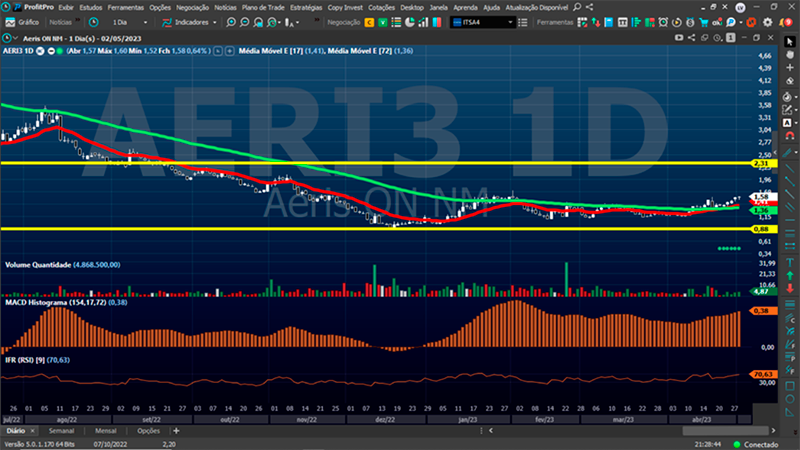Click the Gráfico toolbar button
Screen dimensions: 800x450
(x=22, y=22)
